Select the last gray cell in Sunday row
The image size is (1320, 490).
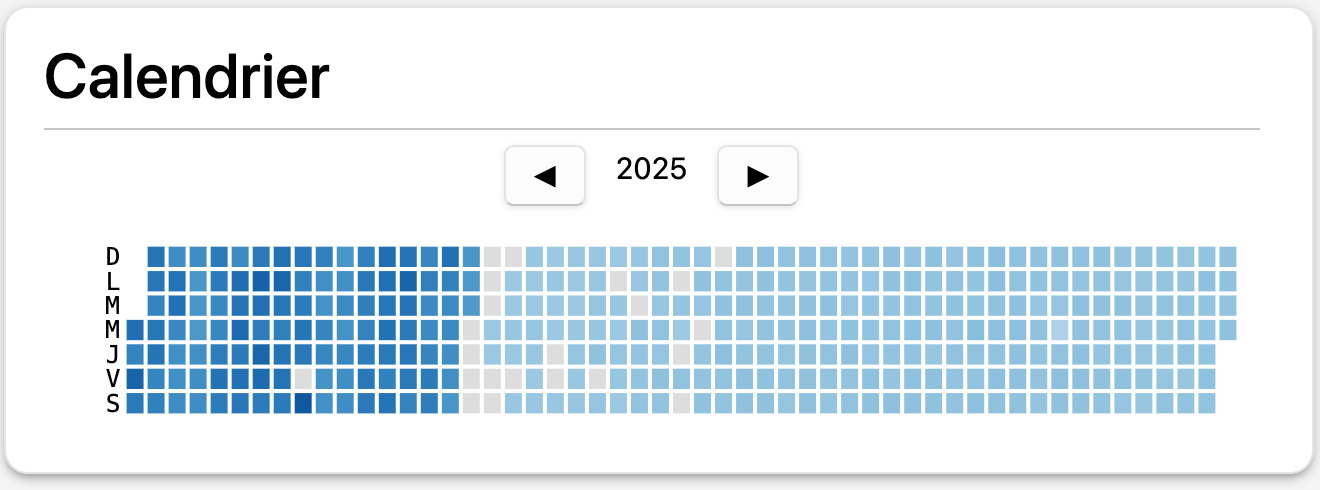723,257
